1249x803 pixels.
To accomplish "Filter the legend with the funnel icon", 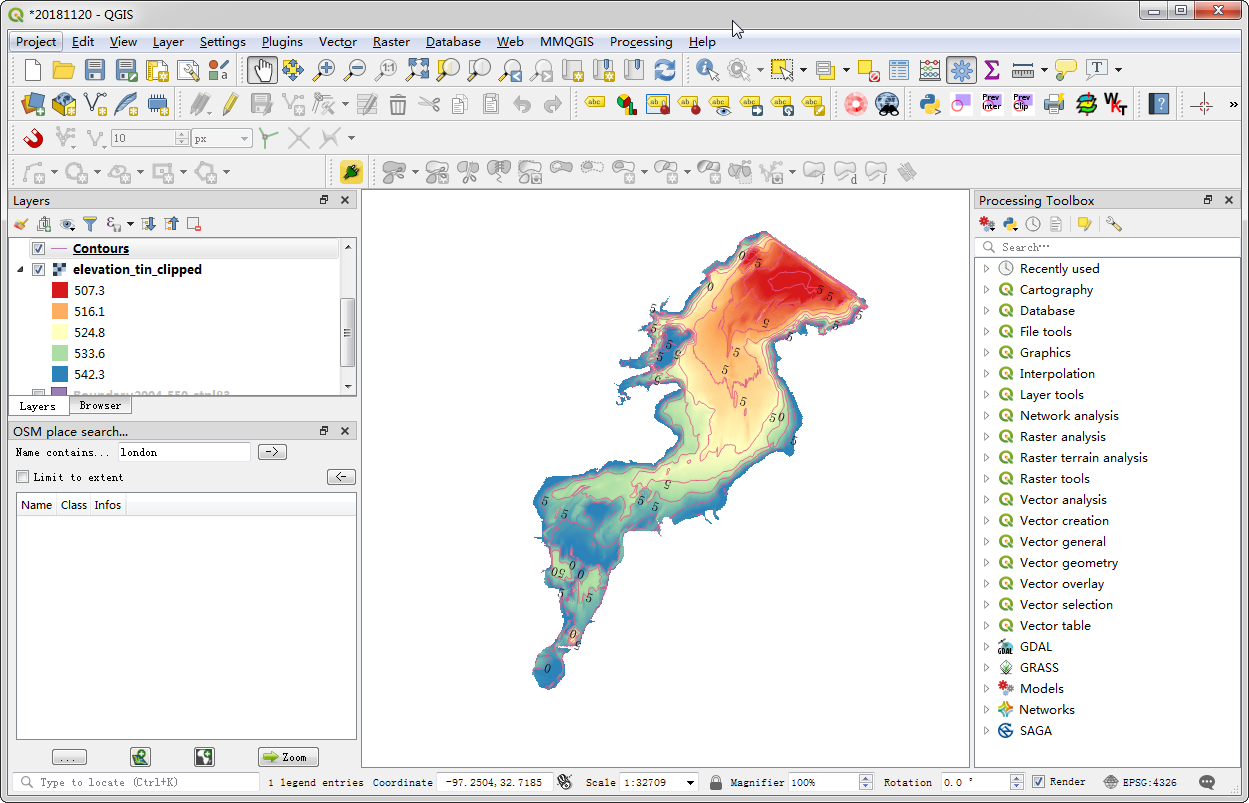I will [90, 224].
